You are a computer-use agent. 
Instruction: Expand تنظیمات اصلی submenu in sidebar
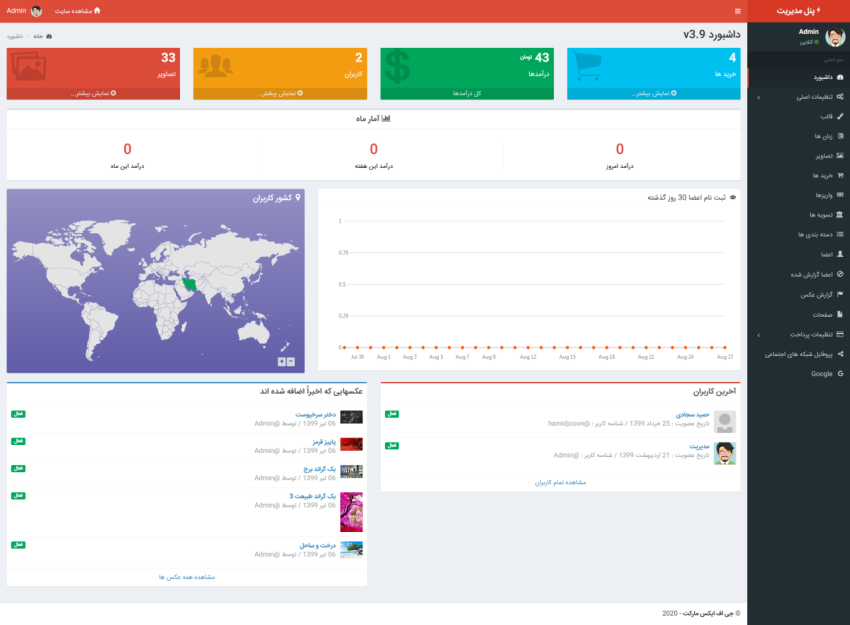[800, 97]
